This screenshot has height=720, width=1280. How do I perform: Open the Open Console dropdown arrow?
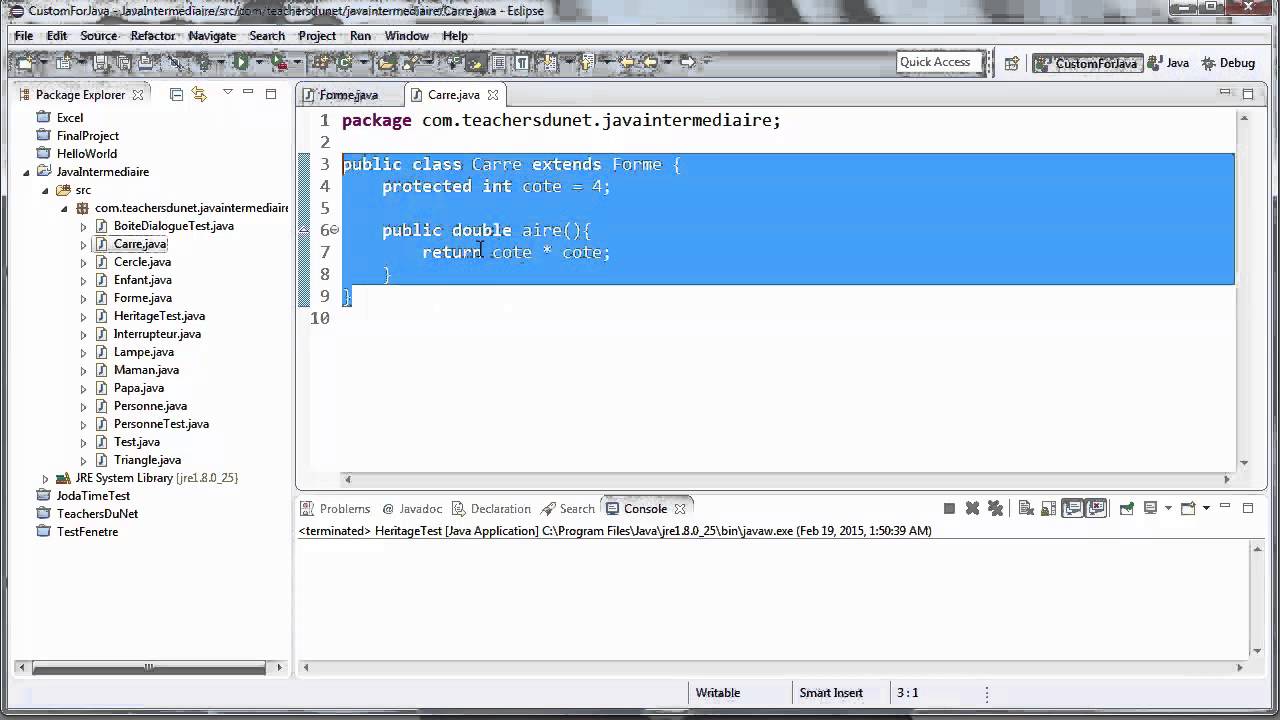click(x=1206, y=508)
